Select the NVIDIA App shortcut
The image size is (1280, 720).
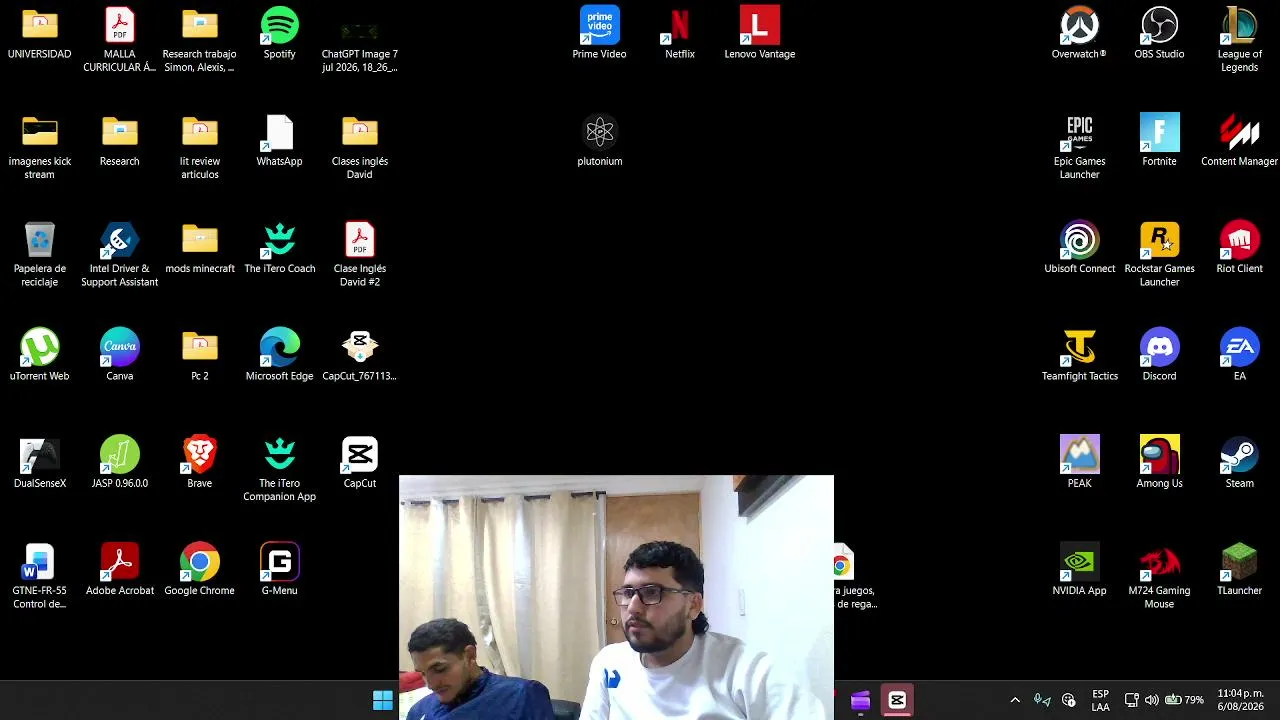pos(1080,562)
